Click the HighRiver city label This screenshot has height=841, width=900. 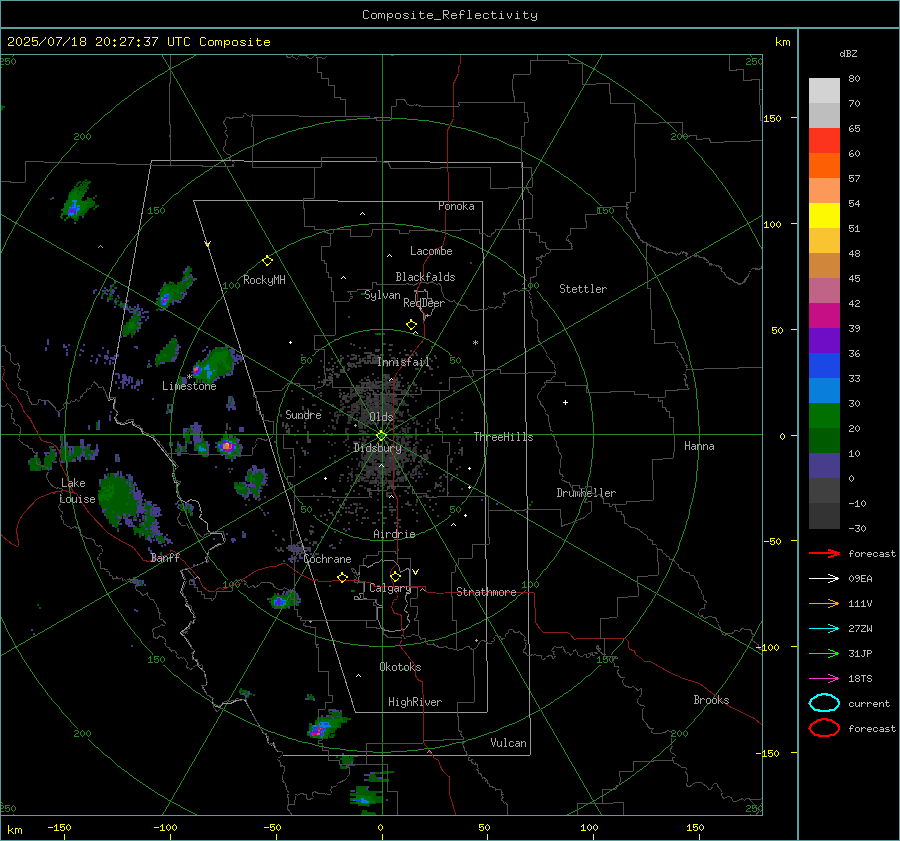(415, 702)
